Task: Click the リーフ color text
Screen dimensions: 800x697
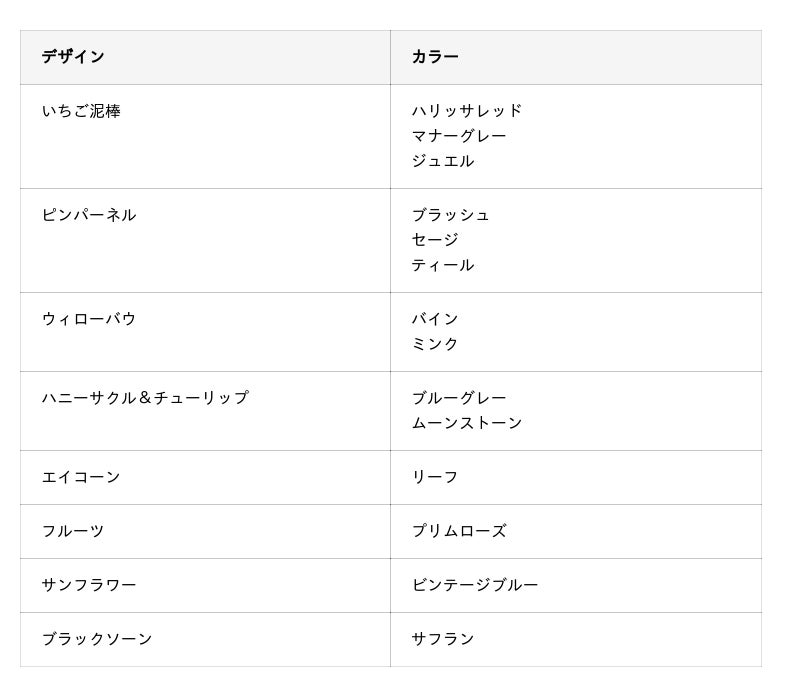Action: pyautogui.click(x=435, y=477)
